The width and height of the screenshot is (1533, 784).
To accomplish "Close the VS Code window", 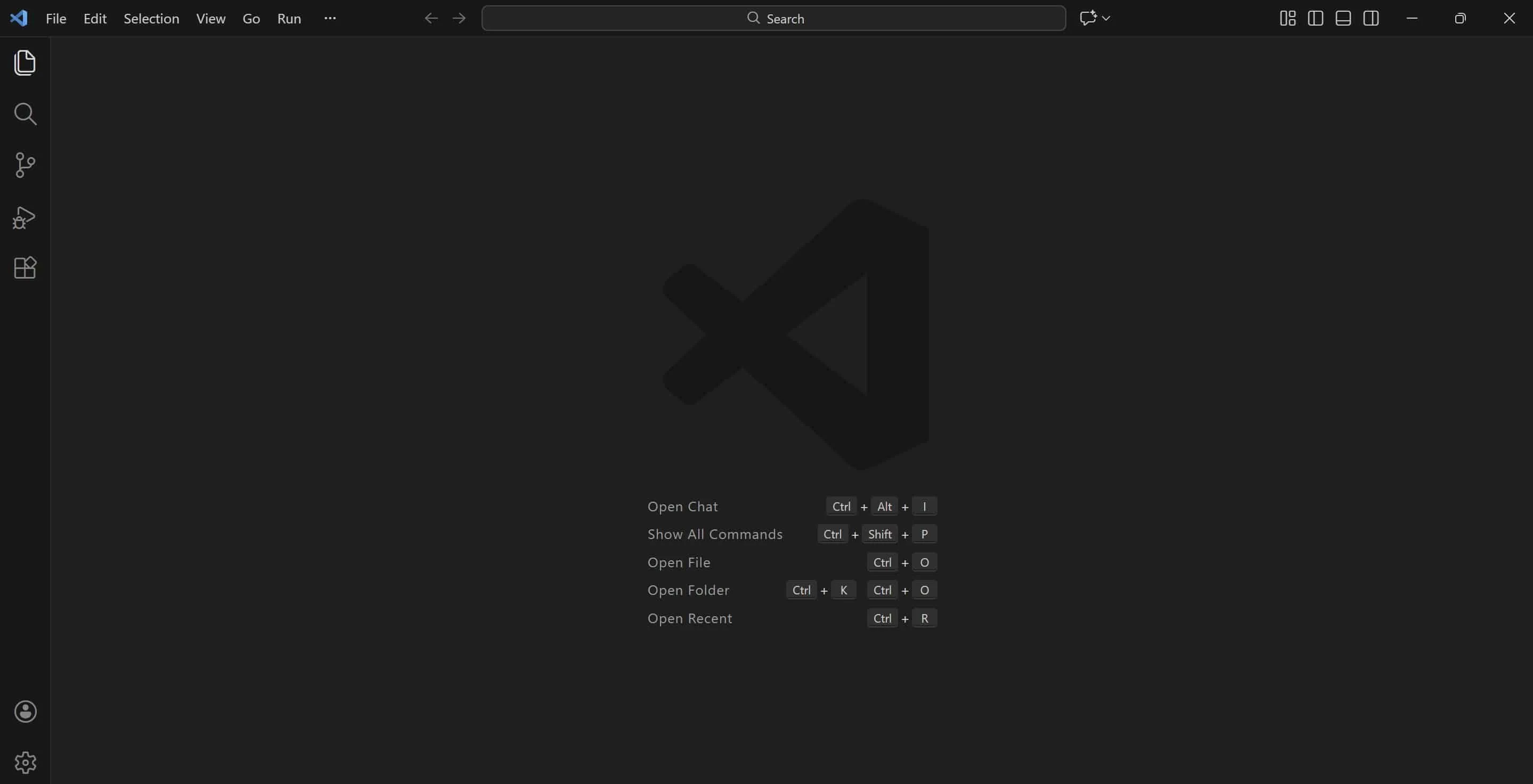I will [1509, 19].
